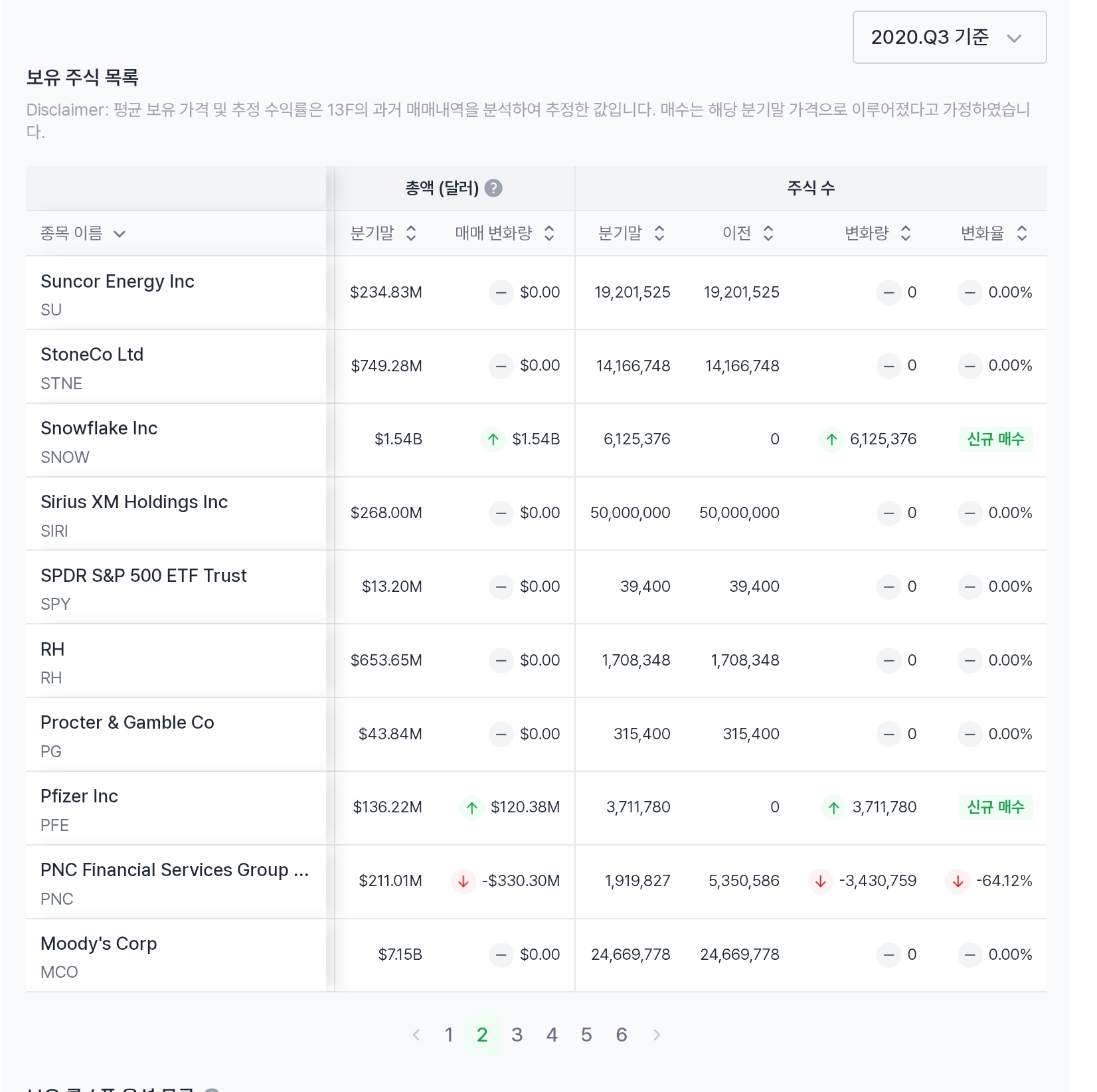
Task: Click Pfizer 신규 매수 badge
Action: tap(995, 807)
